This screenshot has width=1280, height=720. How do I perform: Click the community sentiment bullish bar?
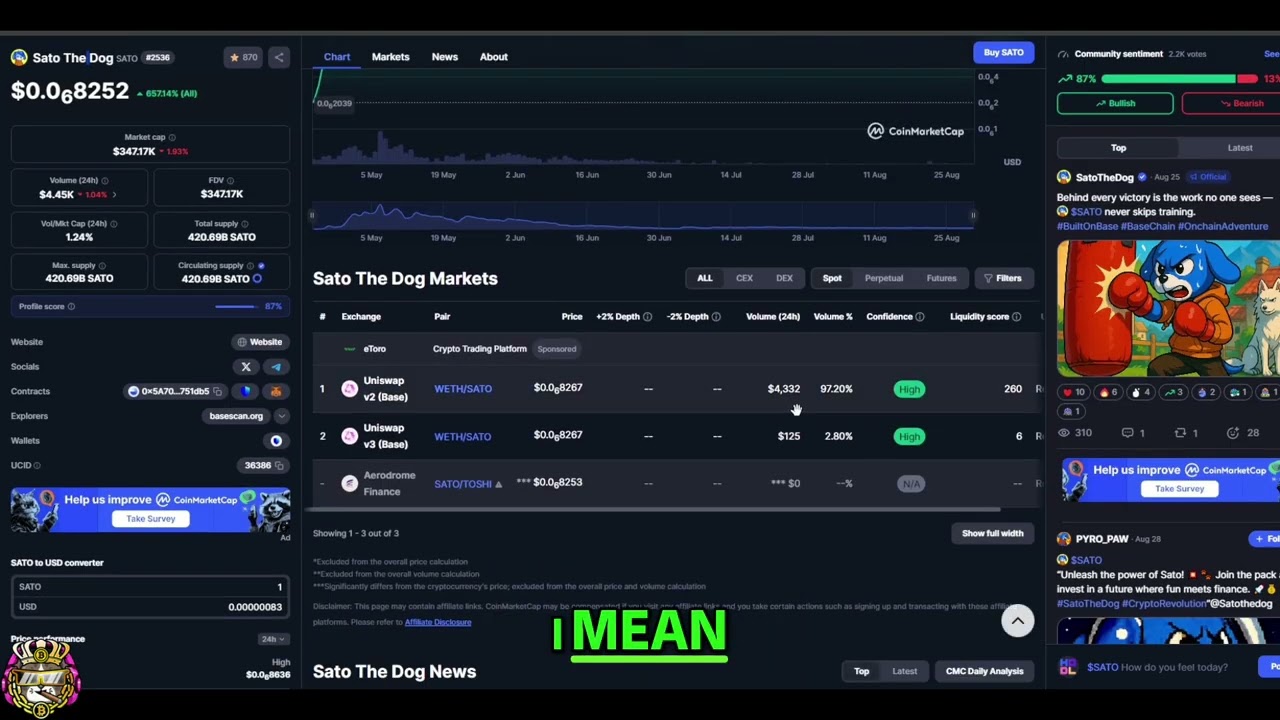click(x=1167, y=79)
